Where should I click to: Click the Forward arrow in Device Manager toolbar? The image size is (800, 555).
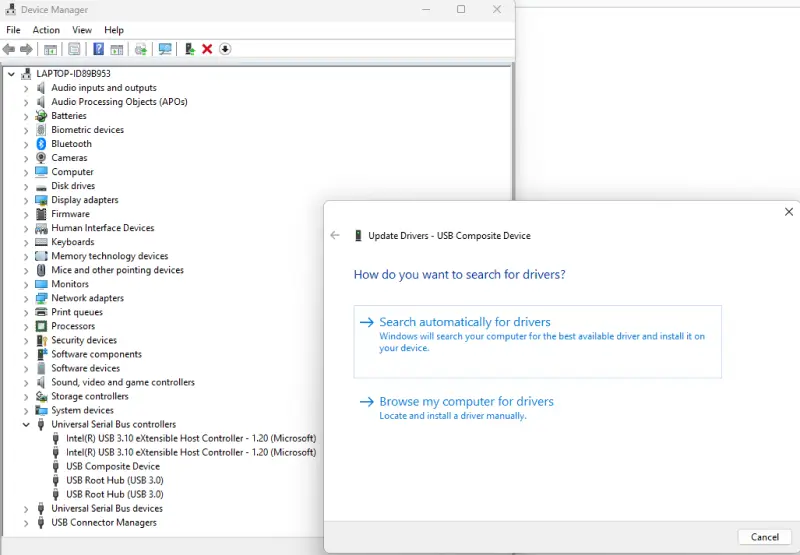click(x=26, y=49)
